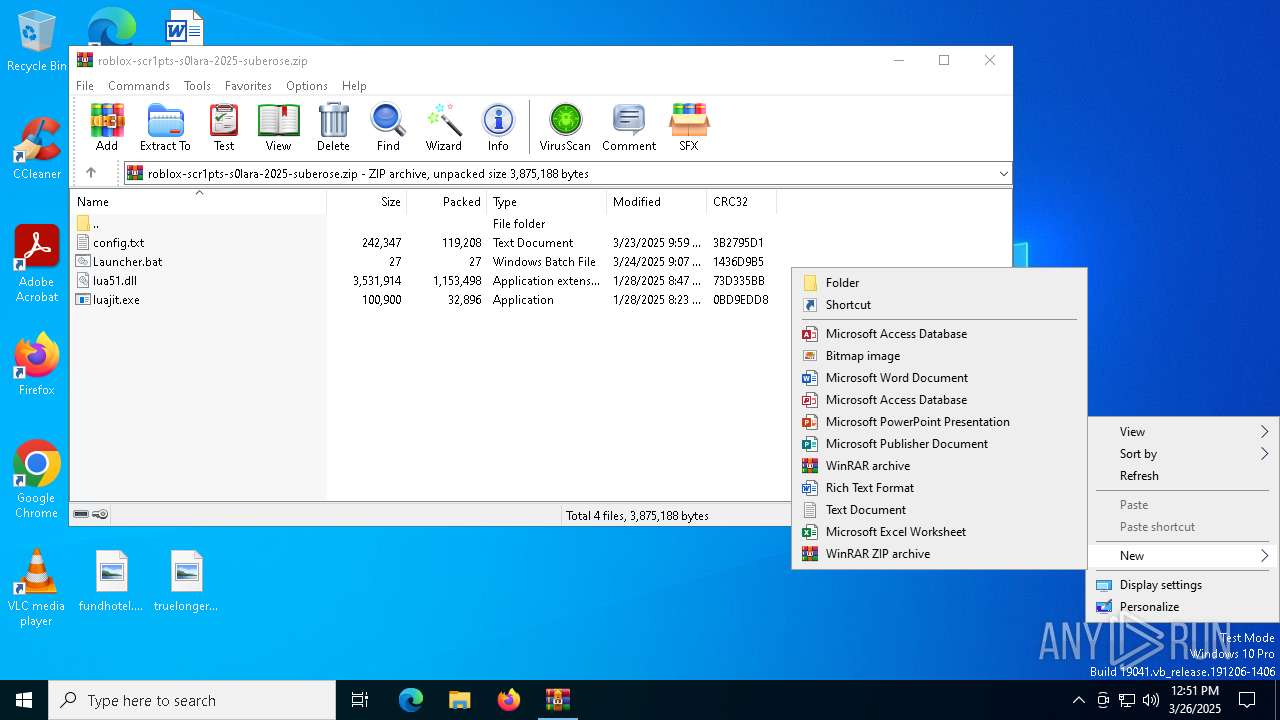The width and height of the screenshot is (1280, 720).
Task: Open the View toolbar icon in WinRAR
Action: pos(278,127)
